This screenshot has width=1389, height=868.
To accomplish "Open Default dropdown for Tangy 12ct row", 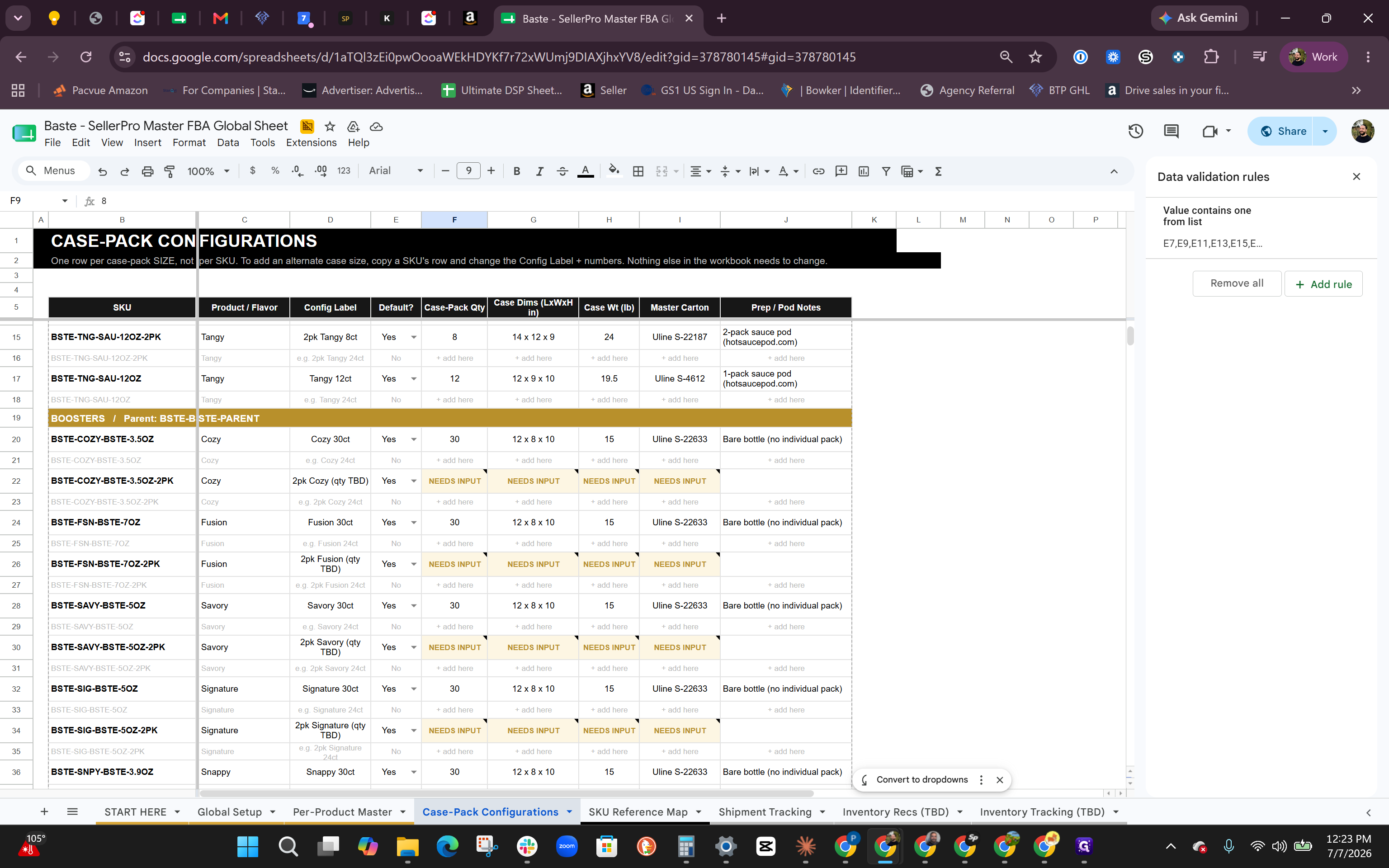I will pos(413,379).
